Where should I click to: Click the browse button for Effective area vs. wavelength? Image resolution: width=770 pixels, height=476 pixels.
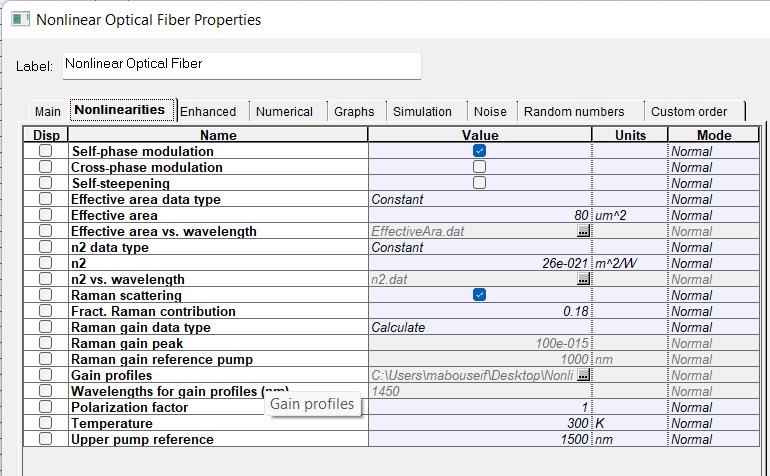[584, 231]
